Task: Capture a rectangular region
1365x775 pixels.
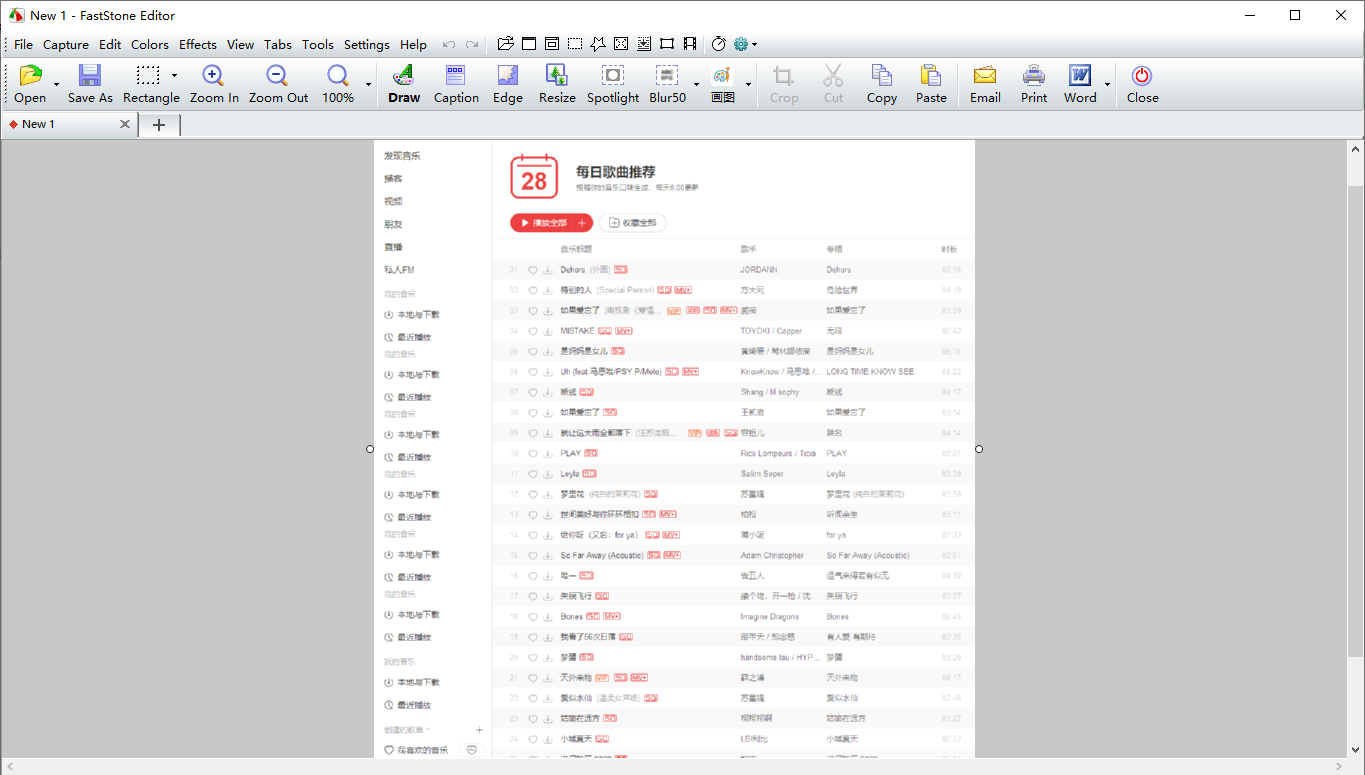Action: pos(575,44)
